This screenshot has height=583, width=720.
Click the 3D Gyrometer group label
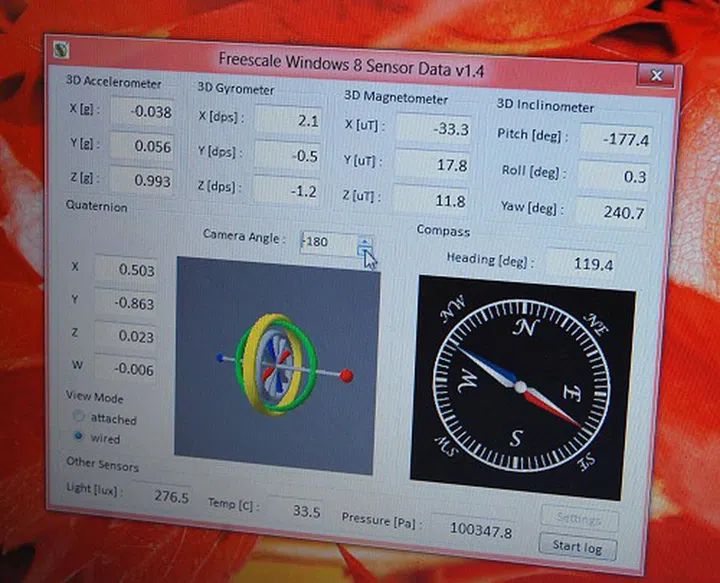[x=236, y=88]
